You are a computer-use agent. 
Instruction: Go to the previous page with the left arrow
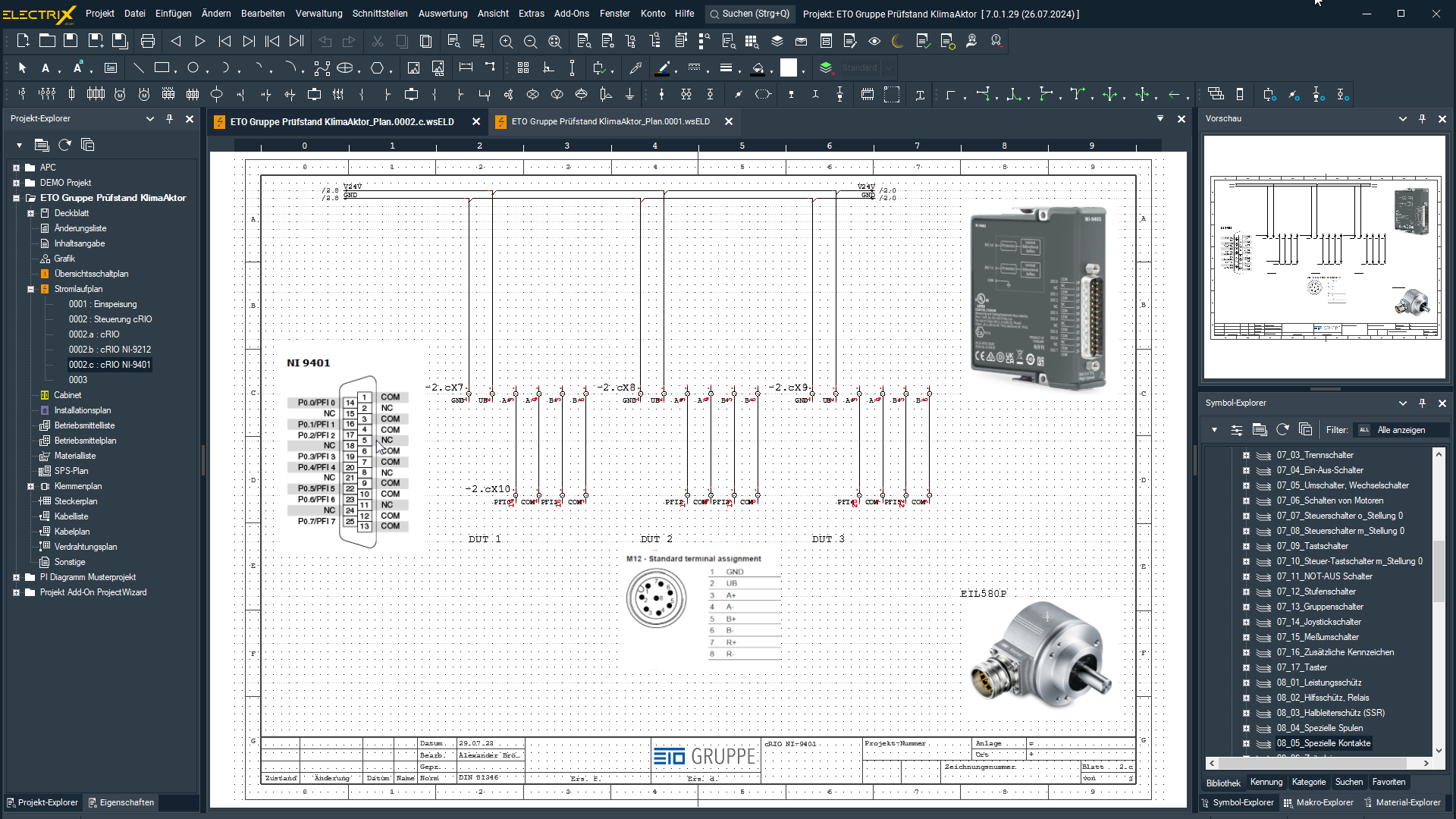coord(176,41)
